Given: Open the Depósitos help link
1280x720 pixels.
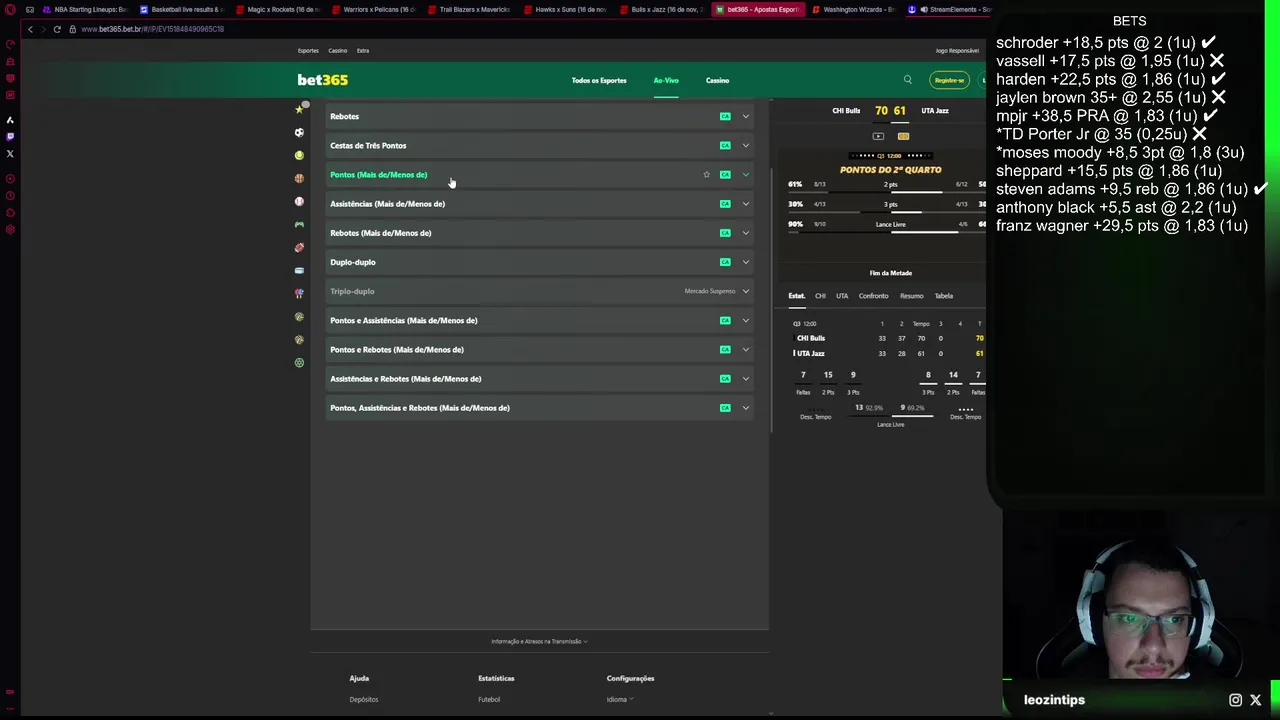Looking at the screenshot, I should pyautogui.click(x=364, y=699).
